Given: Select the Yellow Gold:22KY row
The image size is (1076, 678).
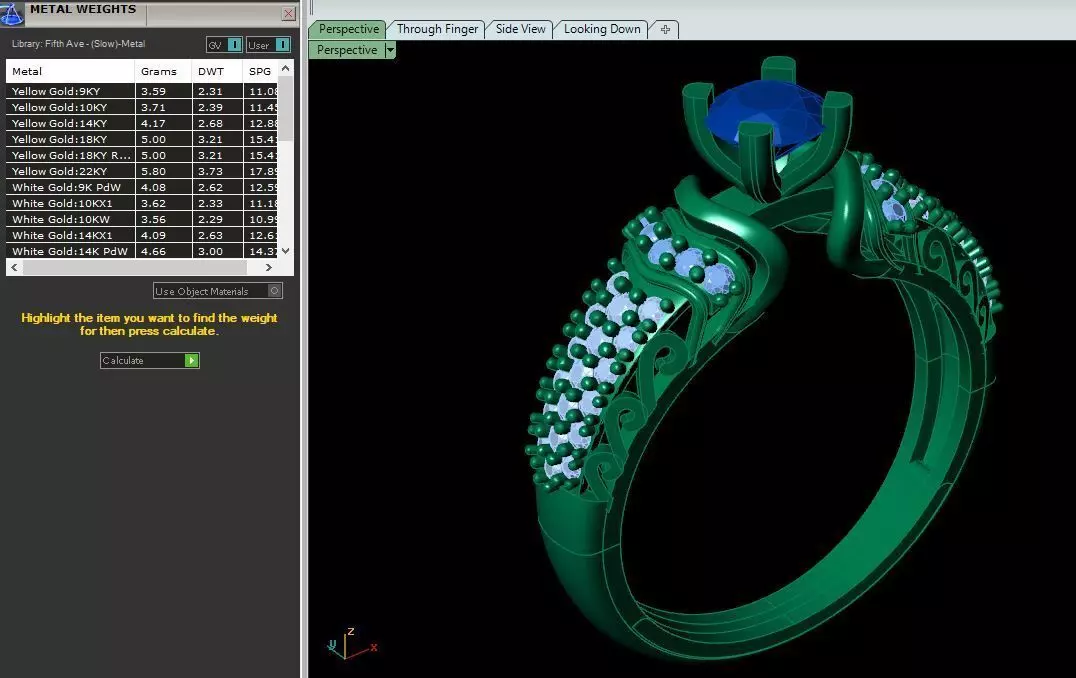Looking at the screenshot, I should point(142,172).
